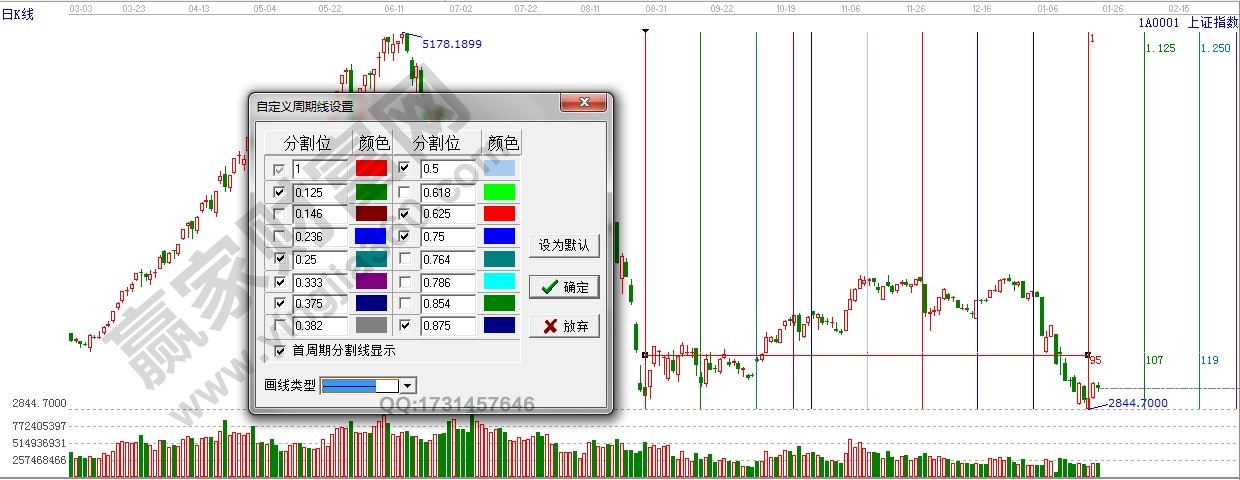Enable the 0.618 division checkbox
This screenshot has width=1240, height=480.
click(x=405, y=192)
